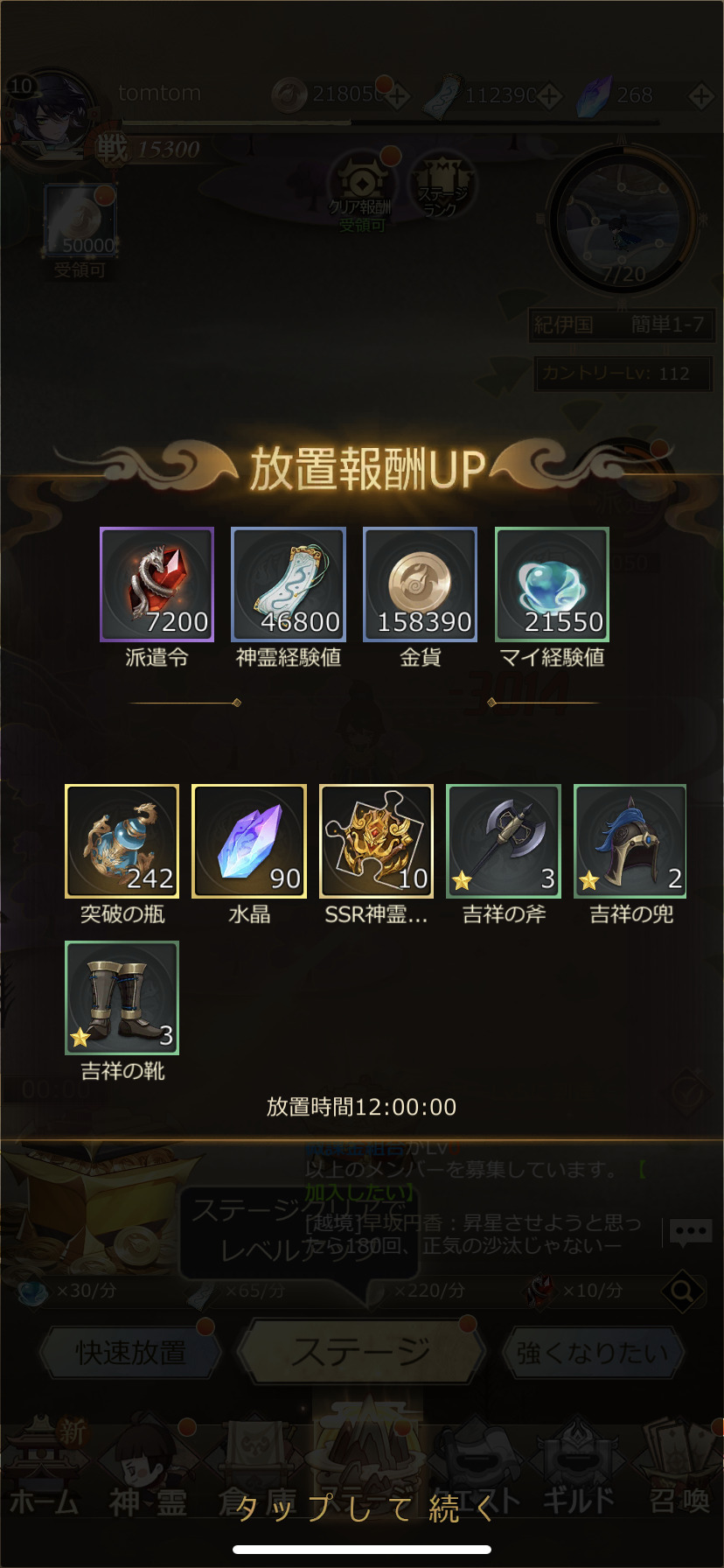
Task: Click the 快速放置 button
Action: 129,1353
